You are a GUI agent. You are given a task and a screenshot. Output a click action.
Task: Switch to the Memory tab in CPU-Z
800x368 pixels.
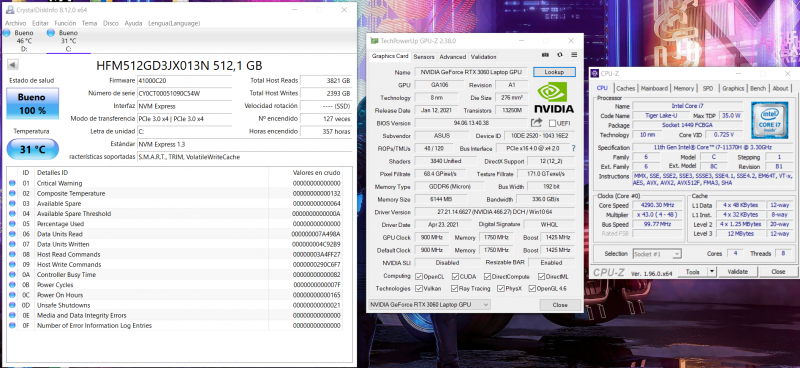(x=683, y=88)
